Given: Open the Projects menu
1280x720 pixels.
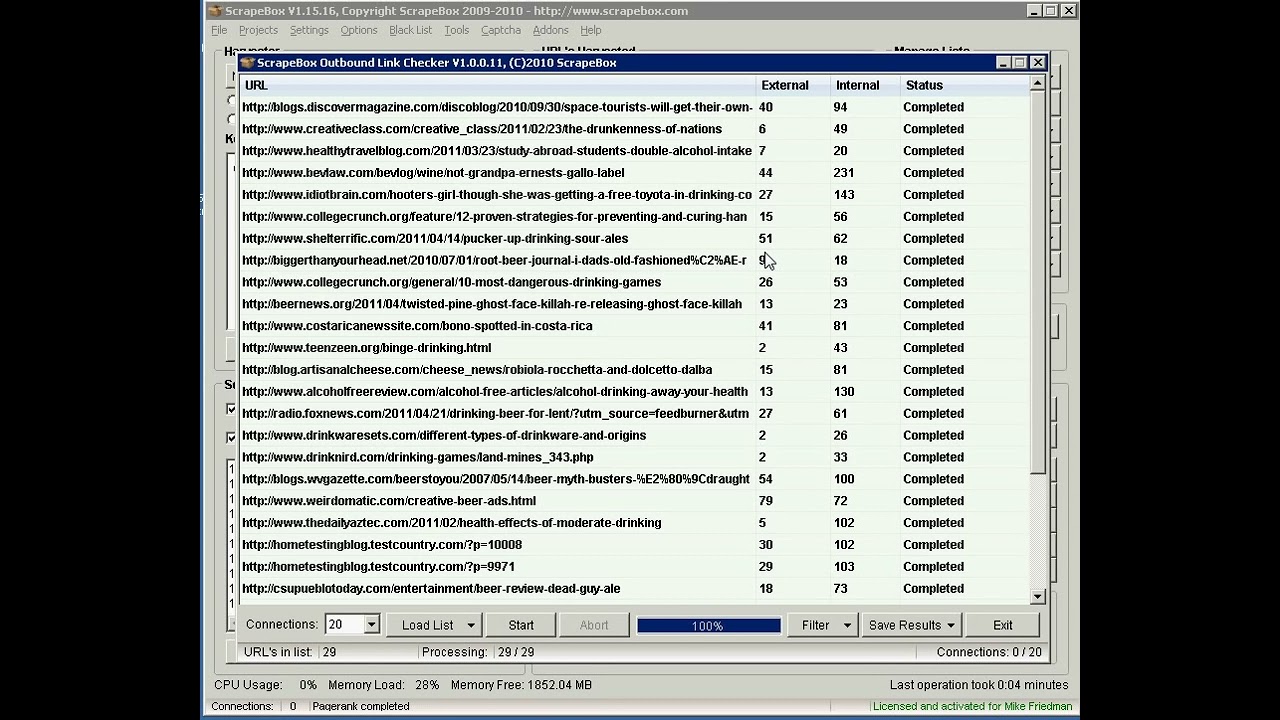Looking at the screenshot, I should [x=258, y=30].
